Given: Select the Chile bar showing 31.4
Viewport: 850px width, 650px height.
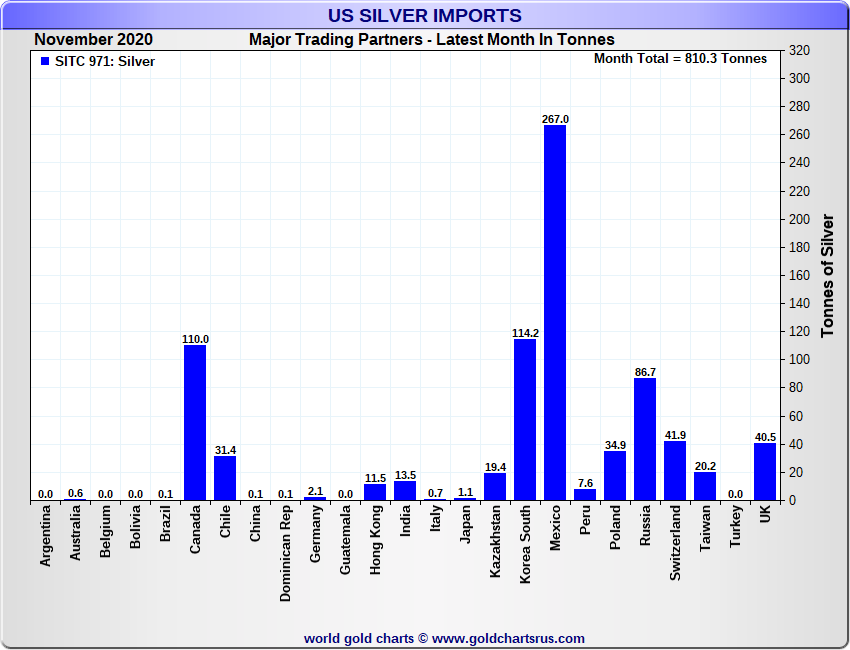Looking at the screenshot, I should click(225, 478).
